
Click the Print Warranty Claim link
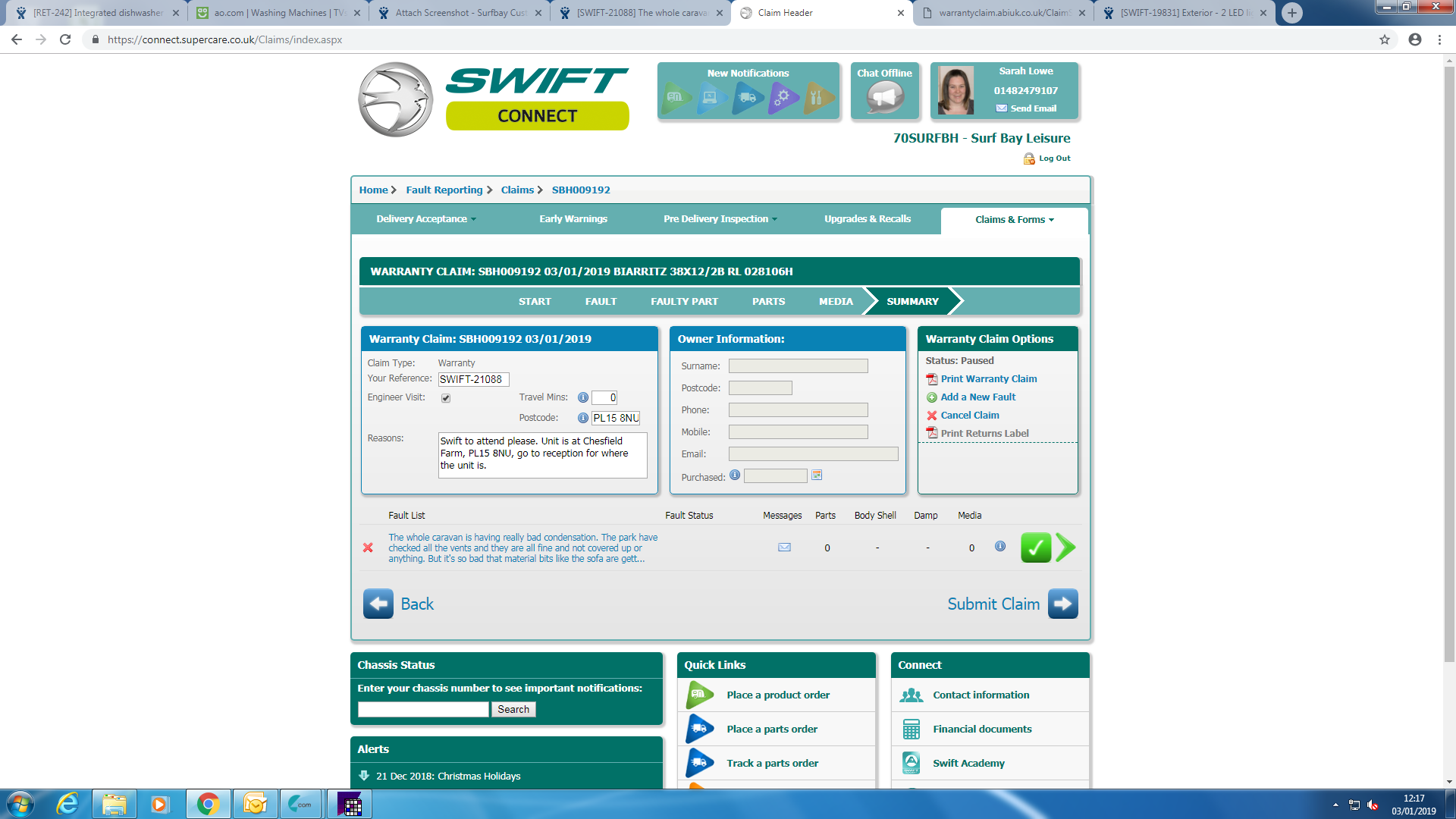pos(988,379)
